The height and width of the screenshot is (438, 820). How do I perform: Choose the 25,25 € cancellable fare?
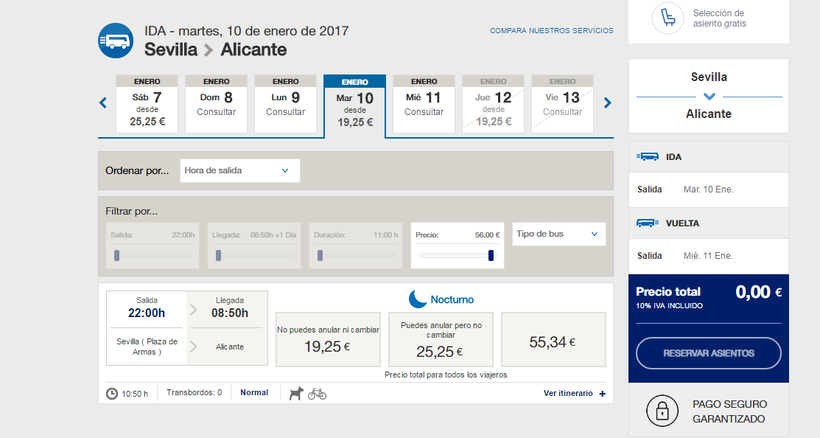(x=440, y=340)
